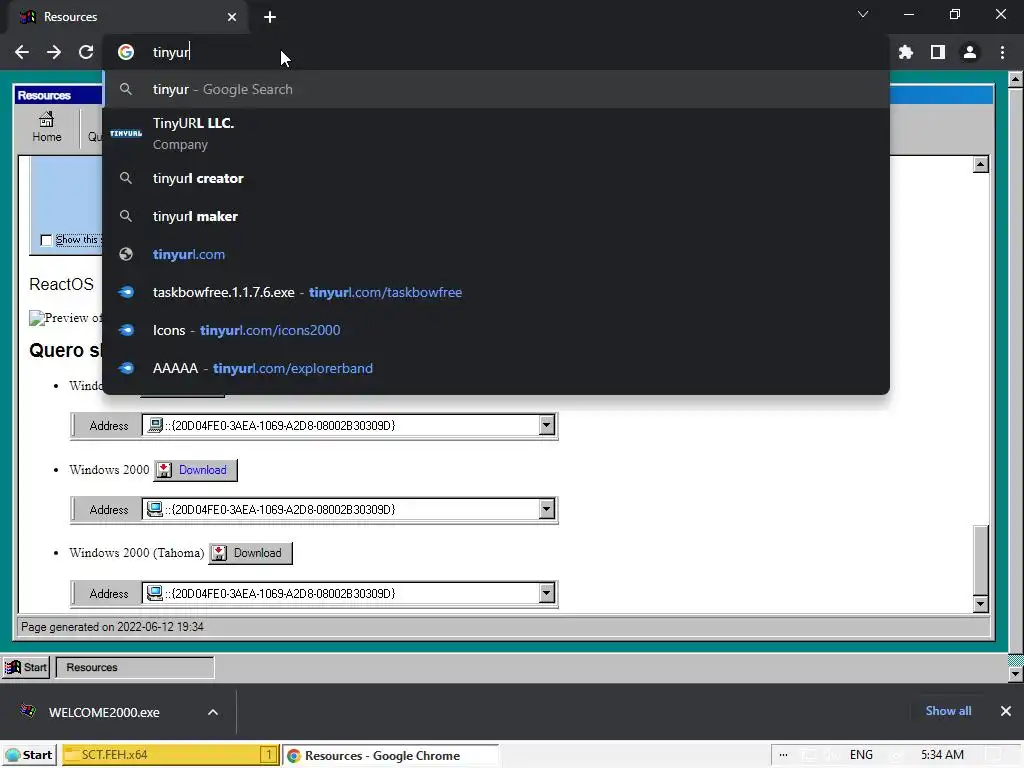Expand the Windows 2000 Address dropdown arrow
This screenshot has width=1024, height=768.
[547, 509]
